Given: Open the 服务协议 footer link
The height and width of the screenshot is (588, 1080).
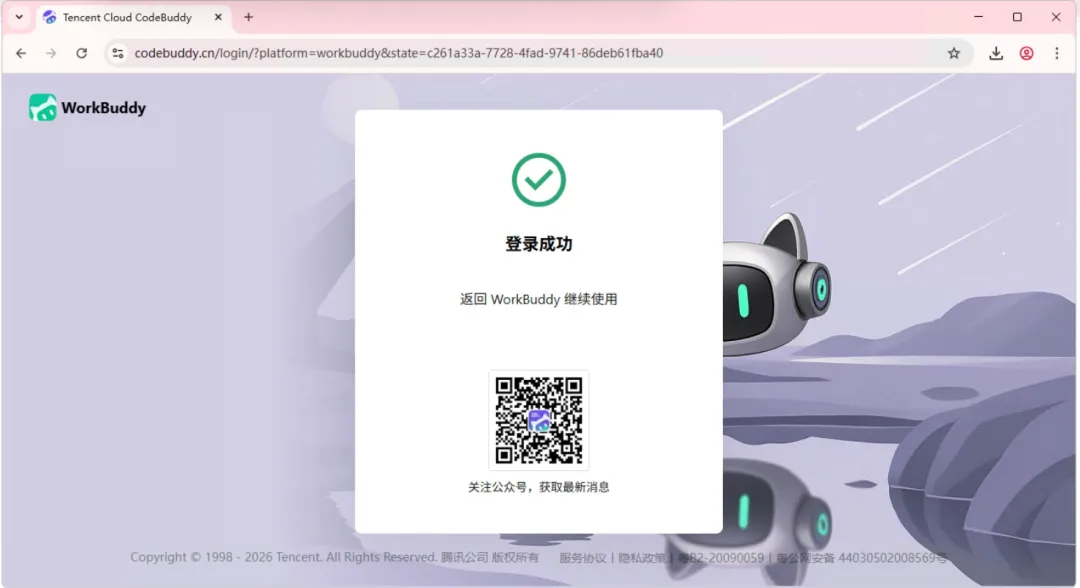Looking at the screenshot, I should pyautogui.click(x=583, y=558).
